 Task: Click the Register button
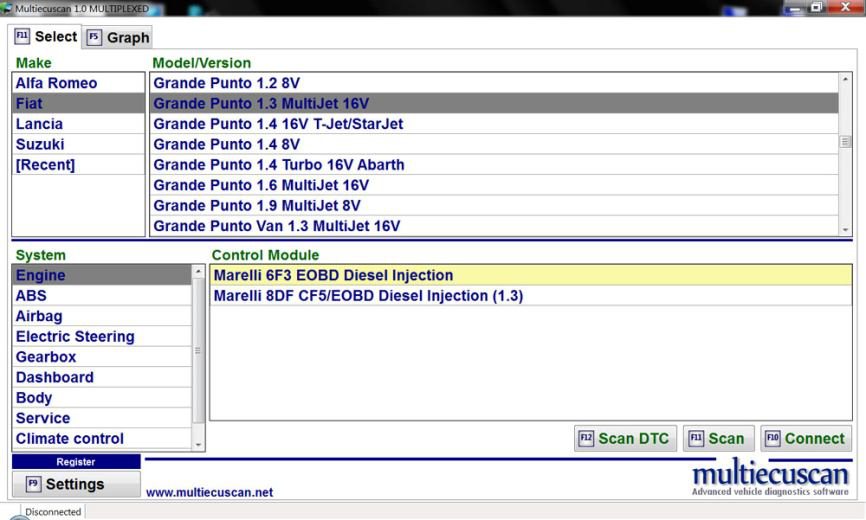tap(76, 462)
